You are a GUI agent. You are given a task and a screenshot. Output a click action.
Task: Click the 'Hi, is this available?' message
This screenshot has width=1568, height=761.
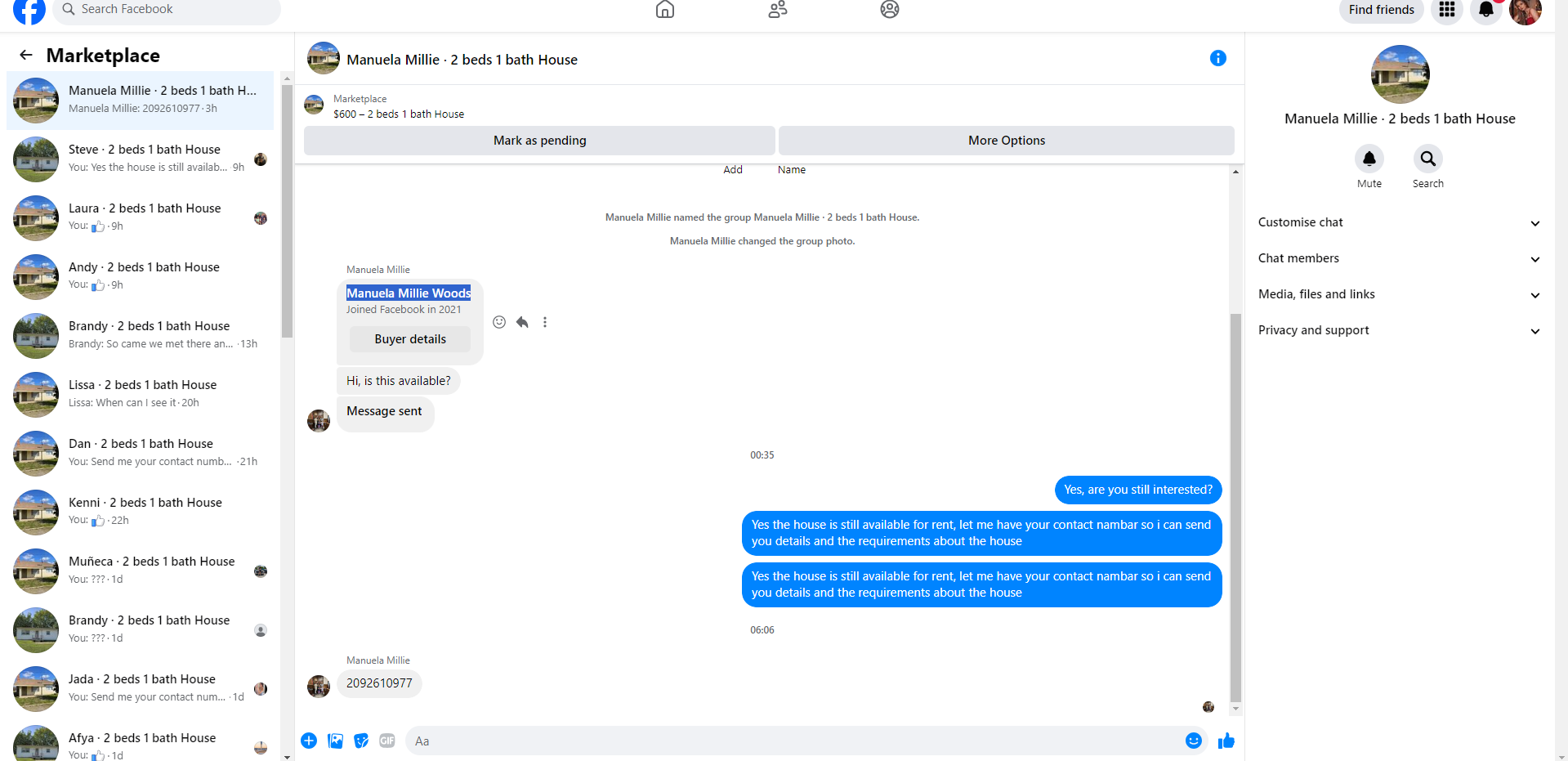tap(399, 381)
